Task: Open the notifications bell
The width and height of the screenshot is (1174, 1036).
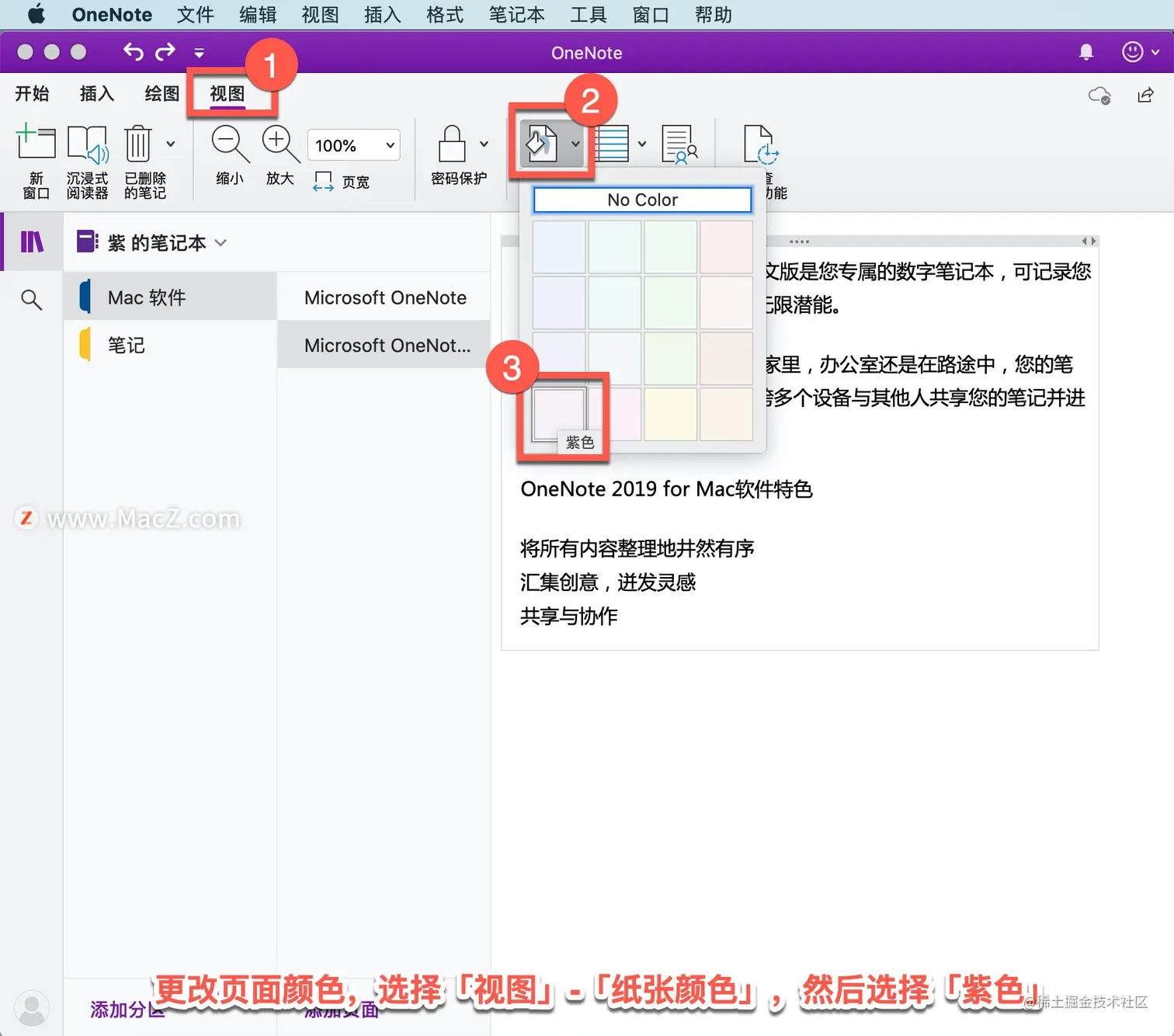Action: (x=1086, y=52)
